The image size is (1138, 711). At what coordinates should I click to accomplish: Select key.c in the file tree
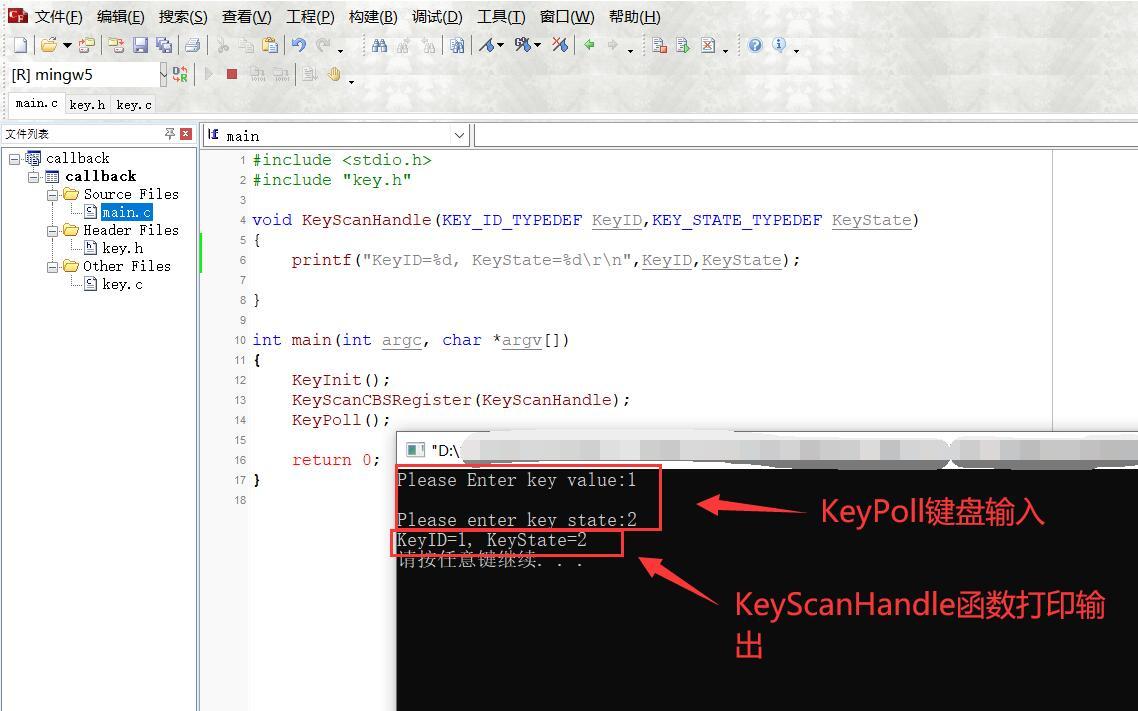pyautogui.click(x=122, y=284)
